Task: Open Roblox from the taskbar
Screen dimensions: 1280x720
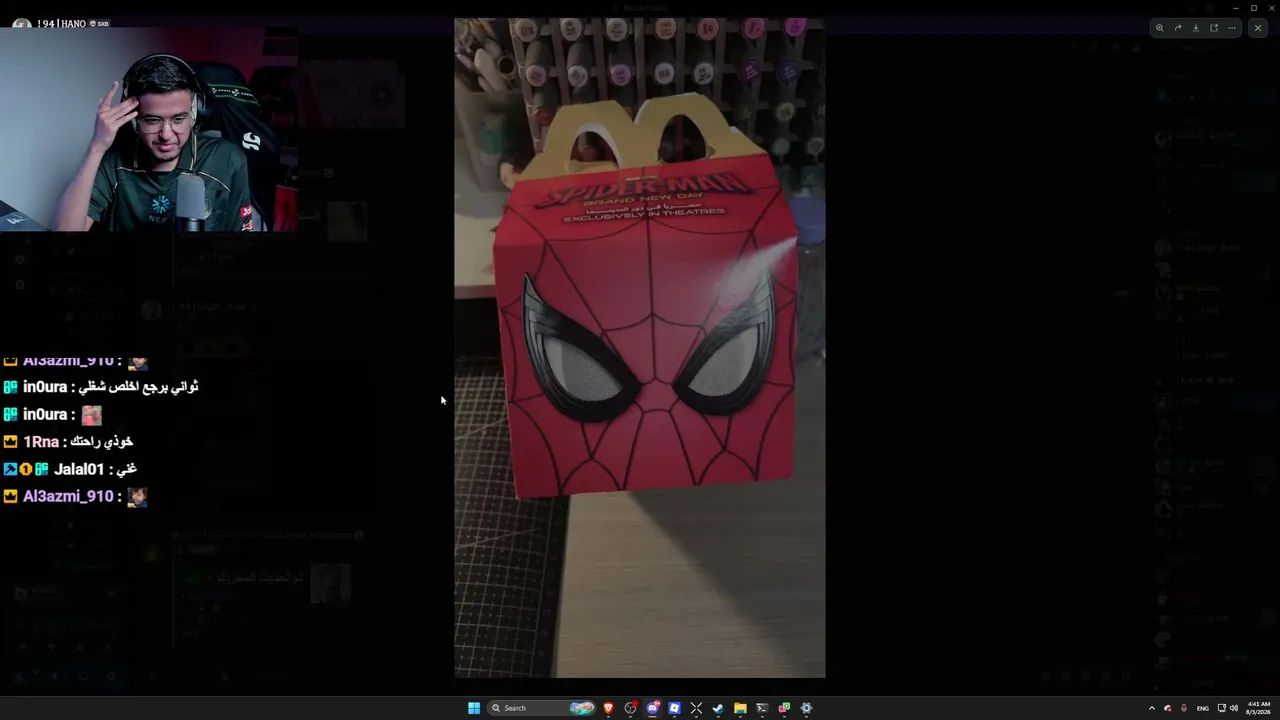Action: click(x=674, y=708)
